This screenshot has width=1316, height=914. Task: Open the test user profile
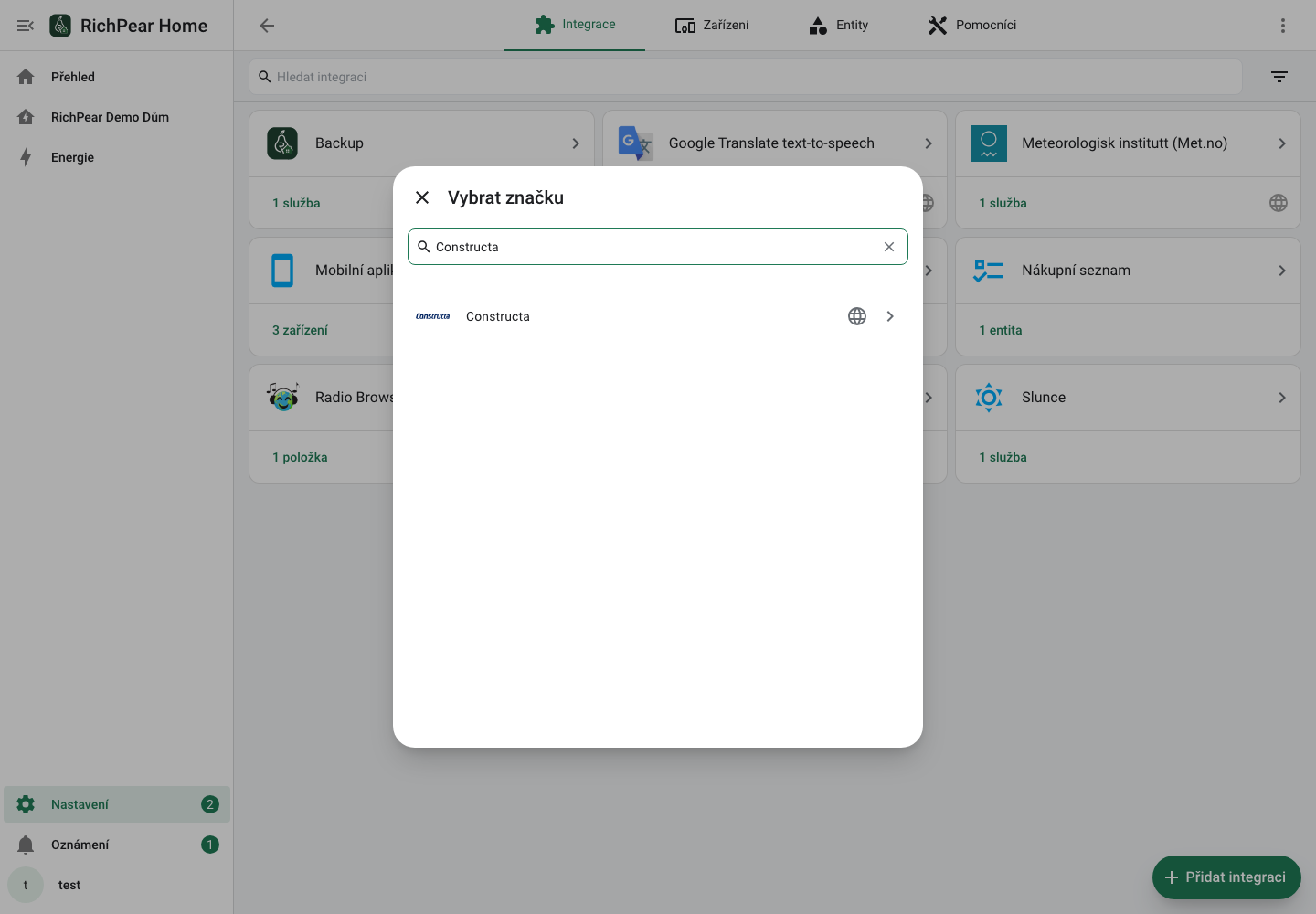117,885
